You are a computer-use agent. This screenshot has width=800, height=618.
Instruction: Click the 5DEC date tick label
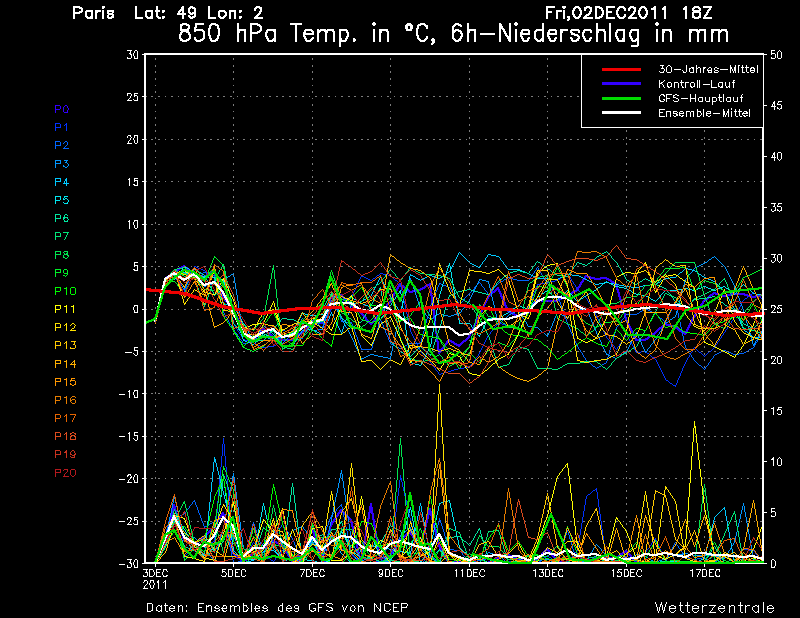[x=233, y=573]
